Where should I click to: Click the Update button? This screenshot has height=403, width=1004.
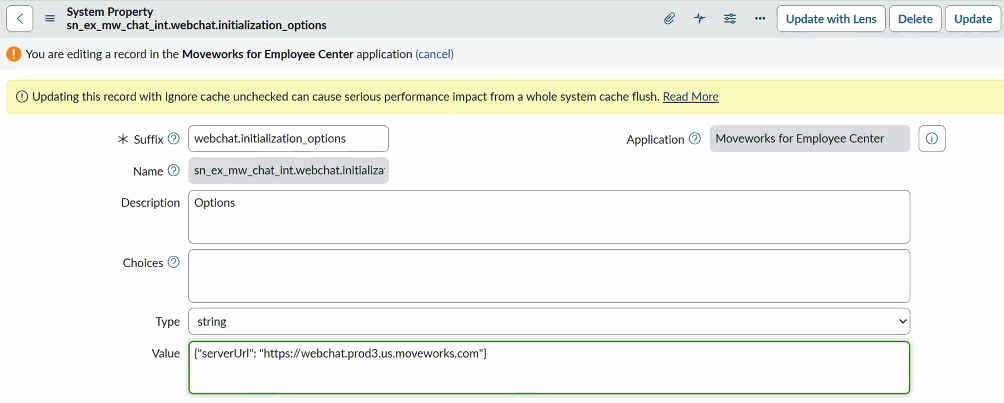coord(973,19)
